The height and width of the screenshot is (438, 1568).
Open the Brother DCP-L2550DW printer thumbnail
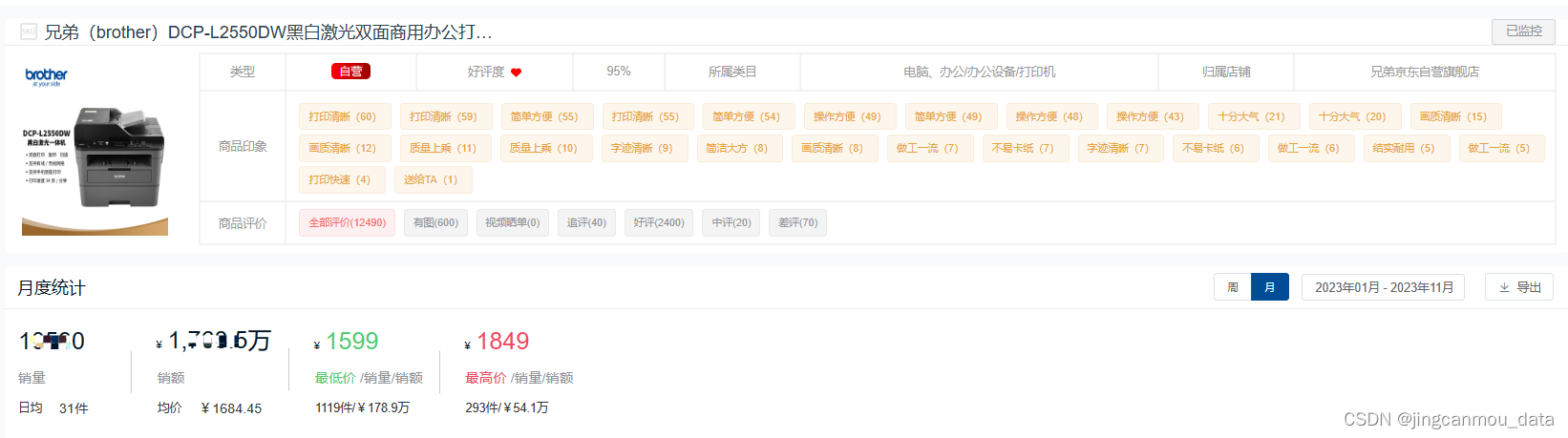pos(95,148)
